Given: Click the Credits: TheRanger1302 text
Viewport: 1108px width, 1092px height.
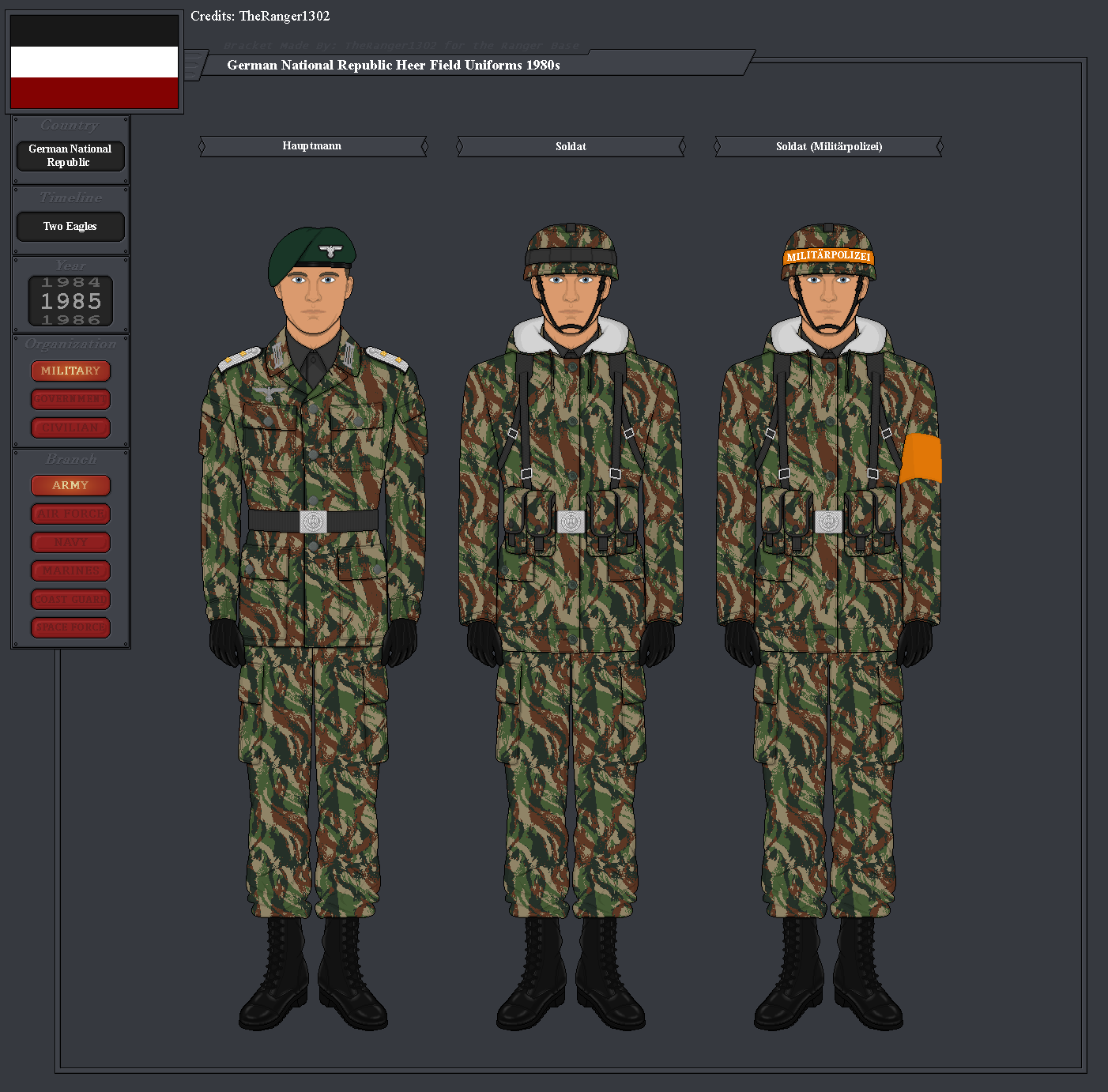Looking at the screenshot, I should click(260, 16).
